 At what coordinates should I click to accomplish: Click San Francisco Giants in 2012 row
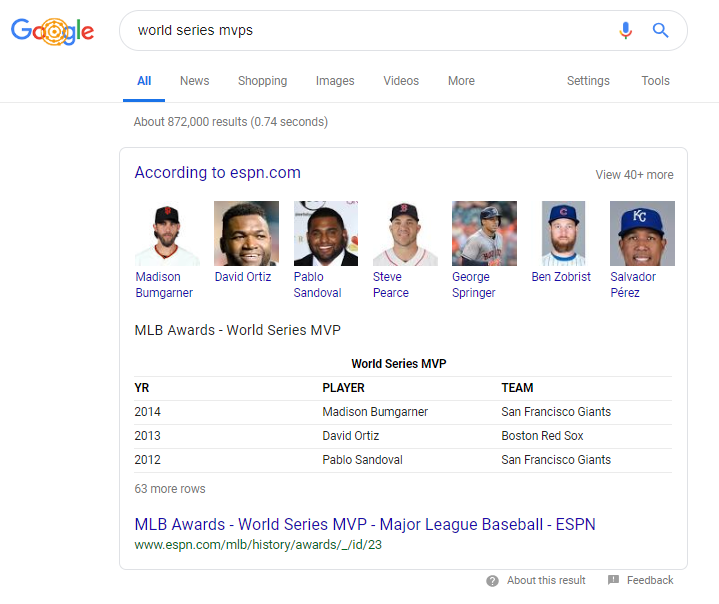(556, 460)
